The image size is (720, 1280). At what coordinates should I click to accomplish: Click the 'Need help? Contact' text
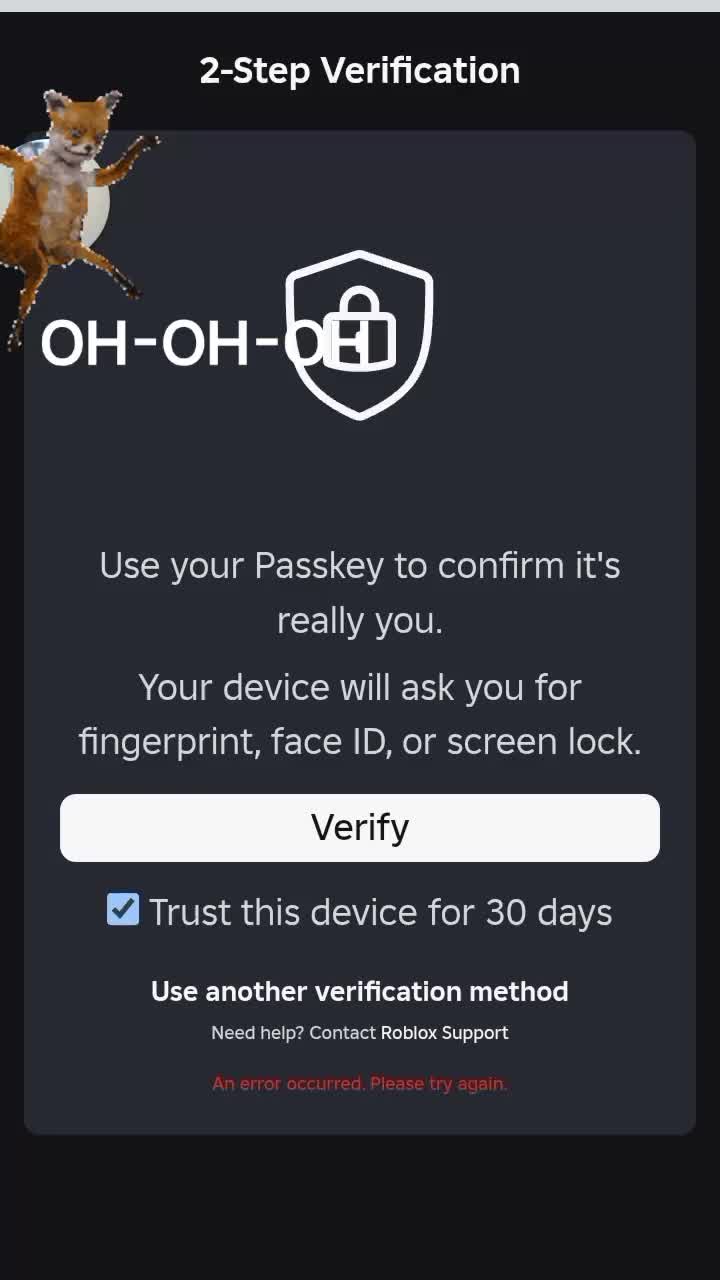tap(293, 1033)
